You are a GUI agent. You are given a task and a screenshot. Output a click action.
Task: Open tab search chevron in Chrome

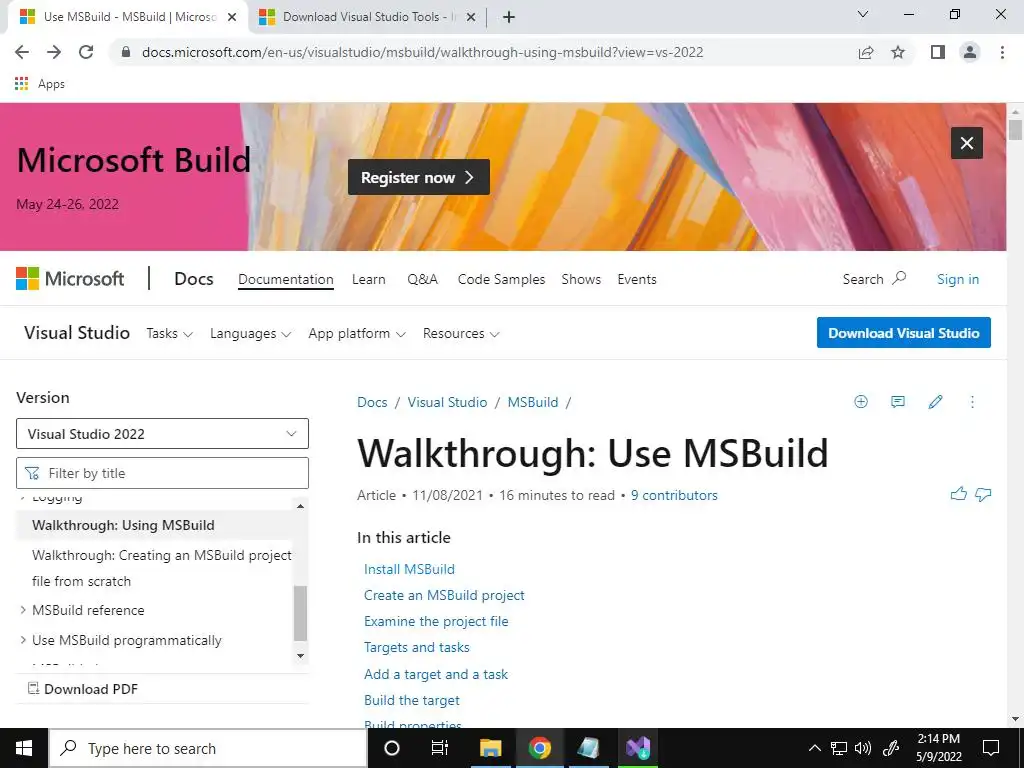click(863, 14)
